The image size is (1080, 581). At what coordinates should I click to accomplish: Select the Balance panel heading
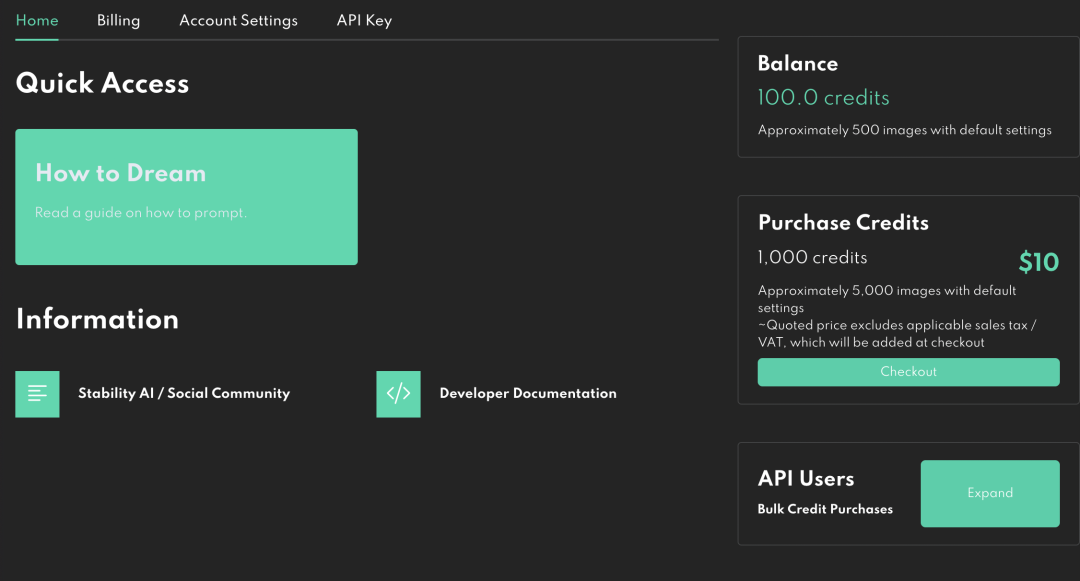click(797, 64)
